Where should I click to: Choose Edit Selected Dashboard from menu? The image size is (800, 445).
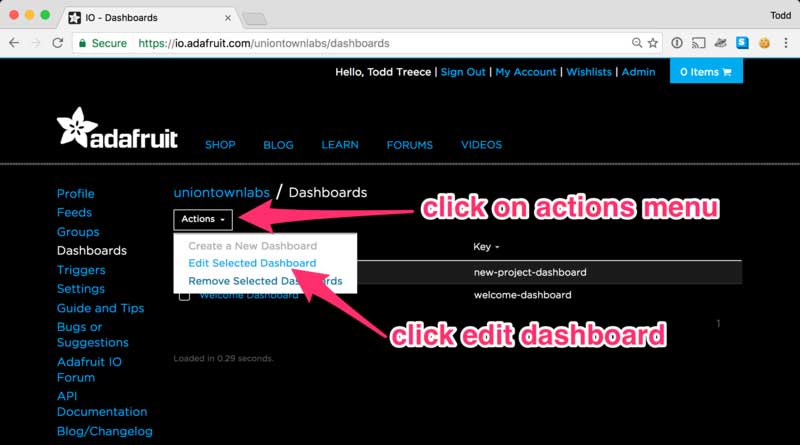coord(252,263)
